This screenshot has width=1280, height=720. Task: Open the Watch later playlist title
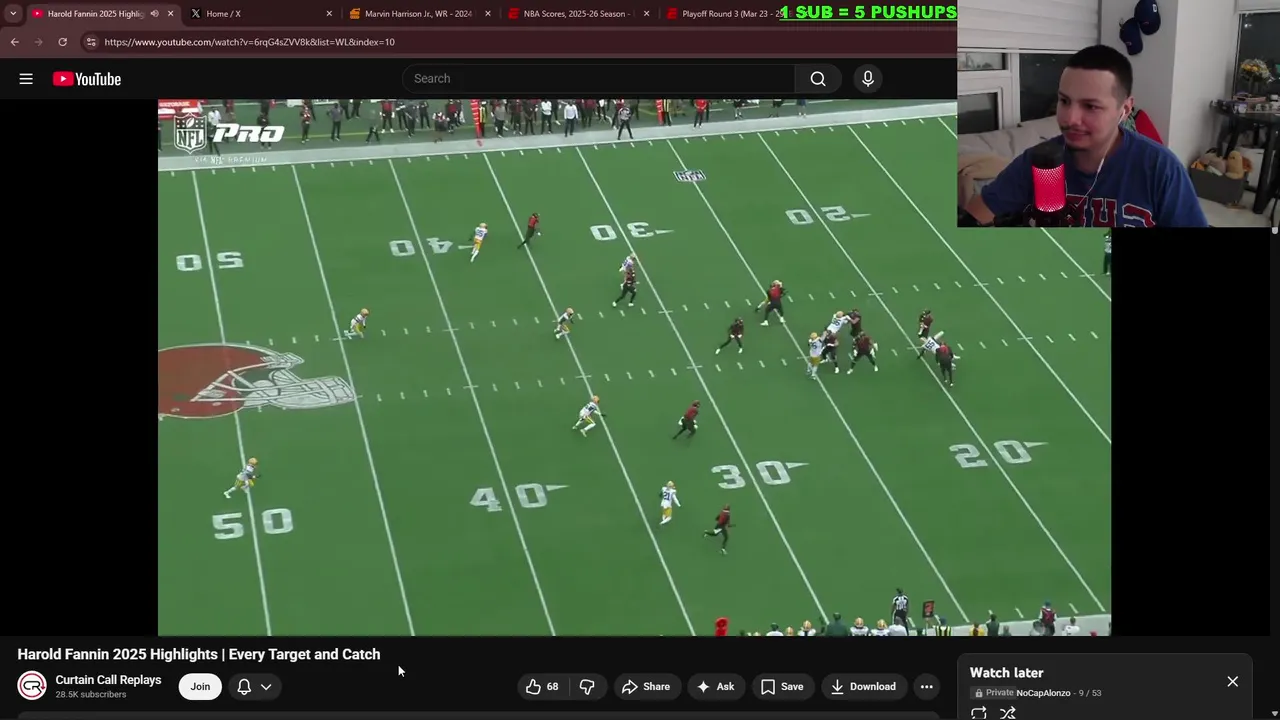point(1006,673)
